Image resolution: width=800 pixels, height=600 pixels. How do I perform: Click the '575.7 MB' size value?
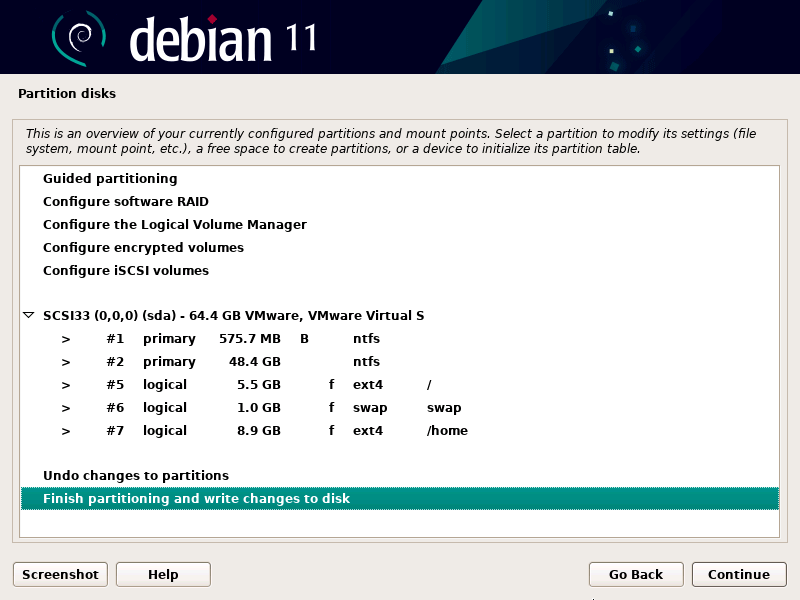click(249, 339)
